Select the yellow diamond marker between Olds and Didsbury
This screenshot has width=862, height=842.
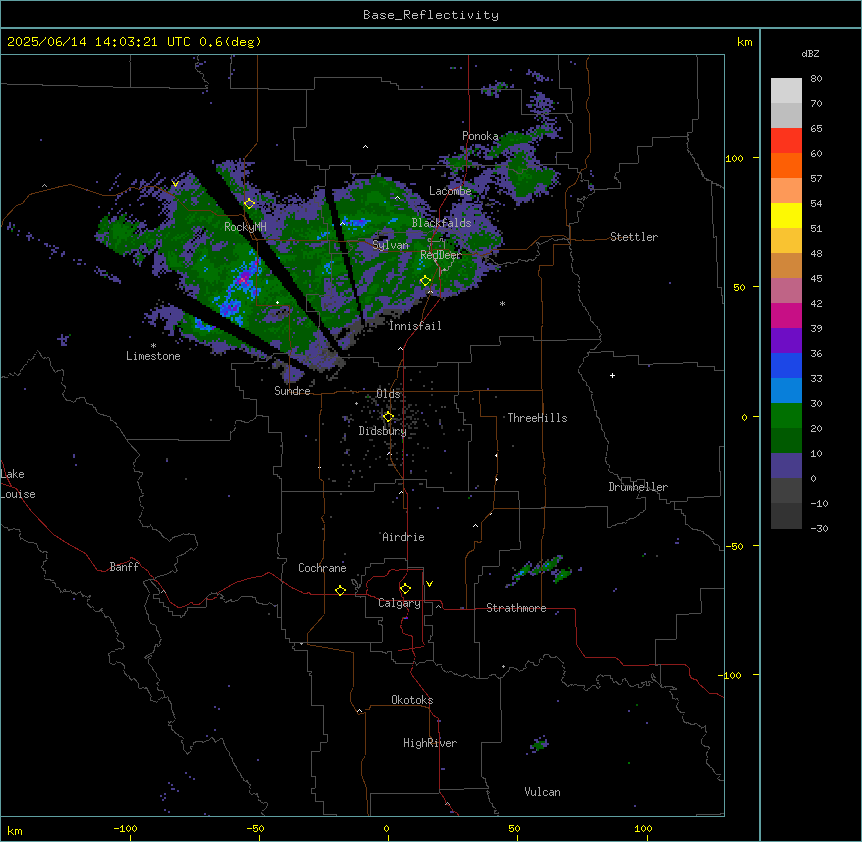pyautogui.click(x=388, y=417)
